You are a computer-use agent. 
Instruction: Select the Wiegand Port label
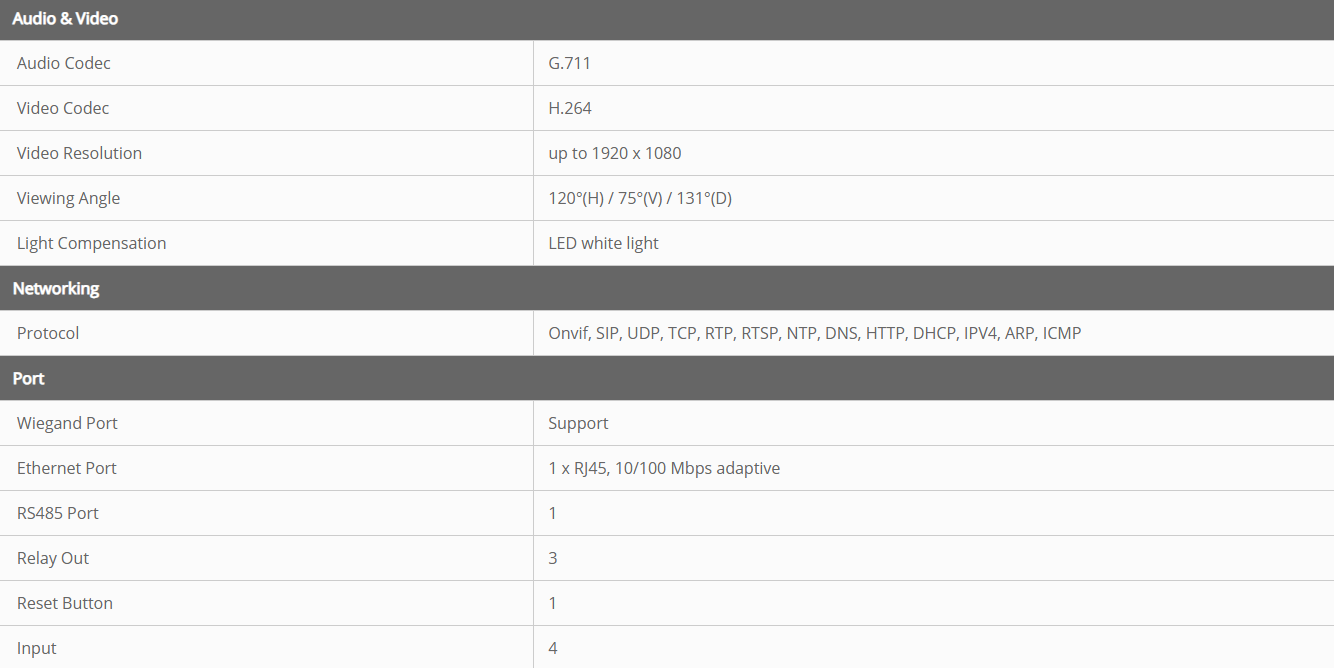pos(67,423)
